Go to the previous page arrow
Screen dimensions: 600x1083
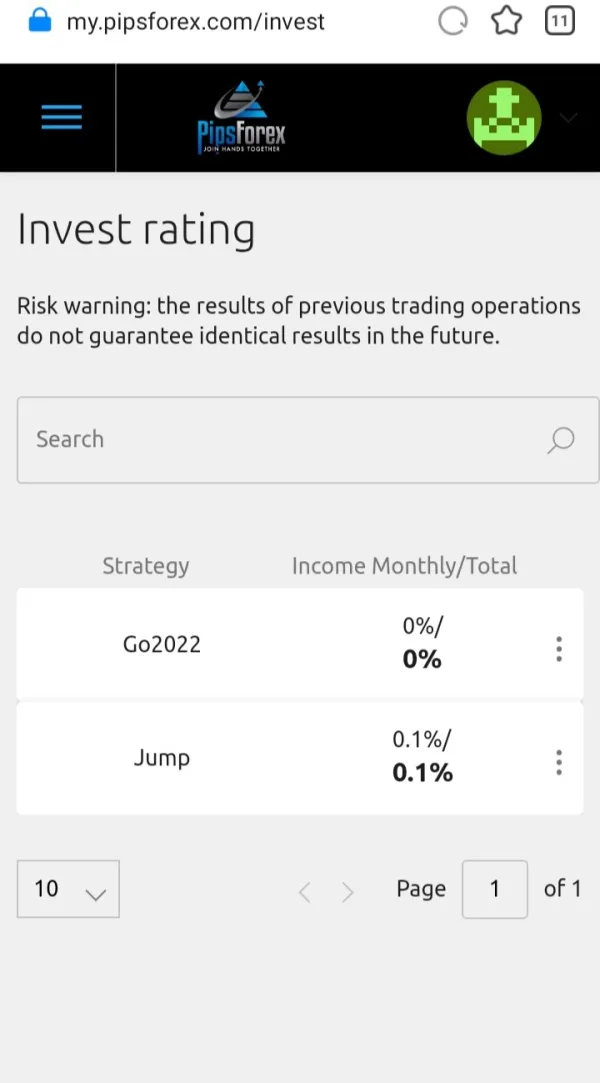pyautogui.click(x=305, y=892)
